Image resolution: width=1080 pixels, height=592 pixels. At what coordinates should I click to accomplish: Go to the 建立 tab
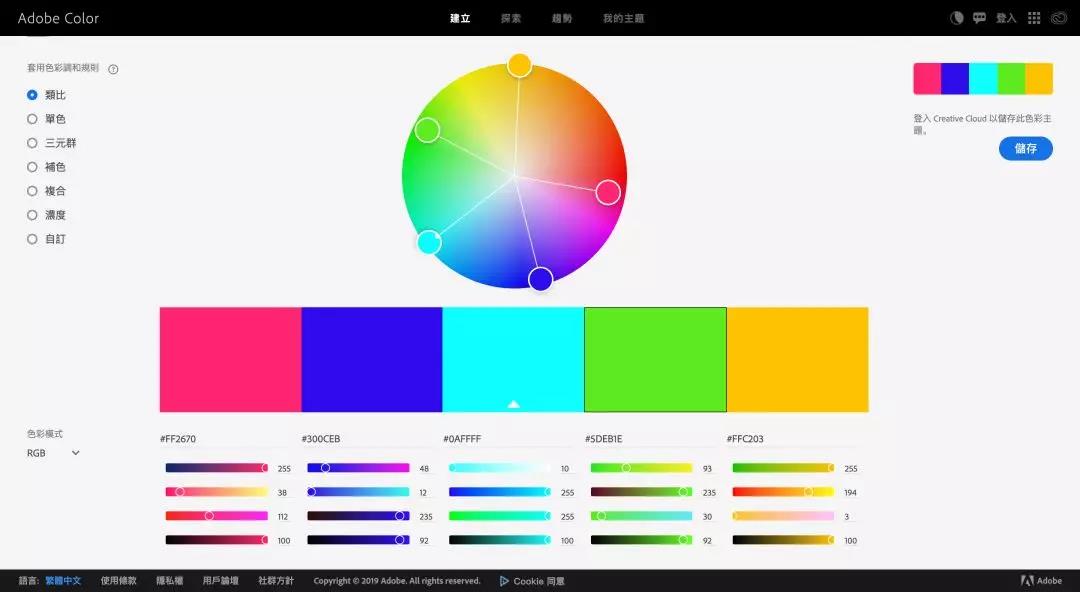pos(460,18)
